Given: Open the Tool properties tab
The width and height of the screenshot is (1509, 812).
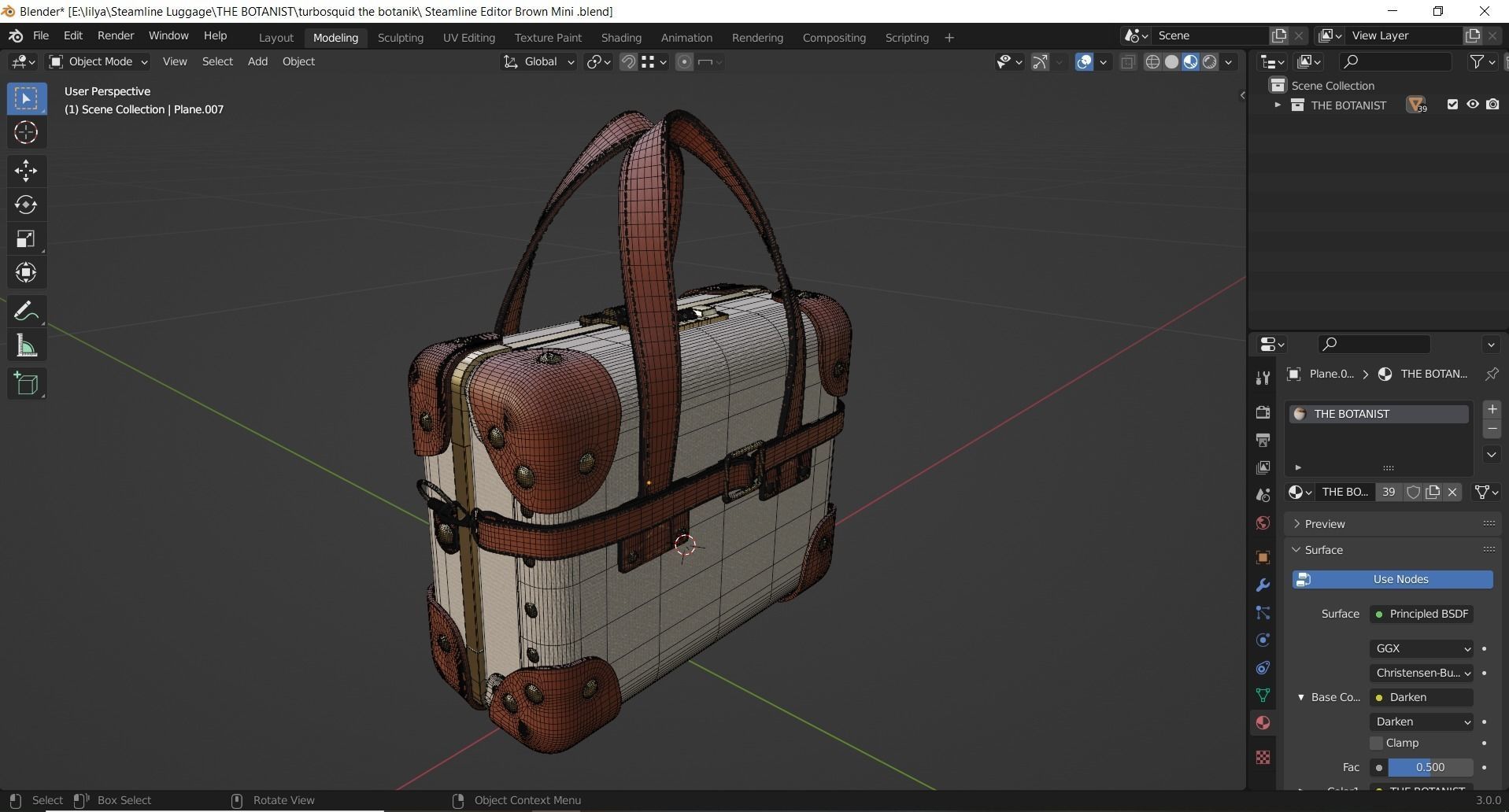Looking at the screenshot, I should [x=1263, y=378].
